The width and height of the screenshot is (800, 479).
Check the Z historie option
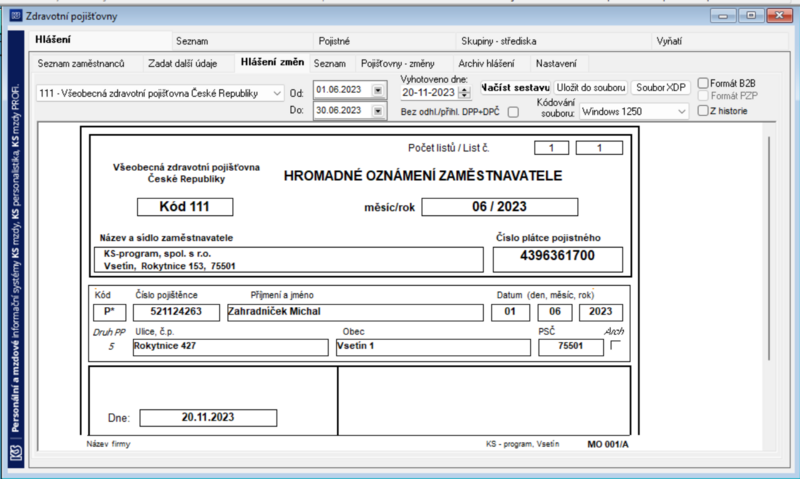(703, 111)
